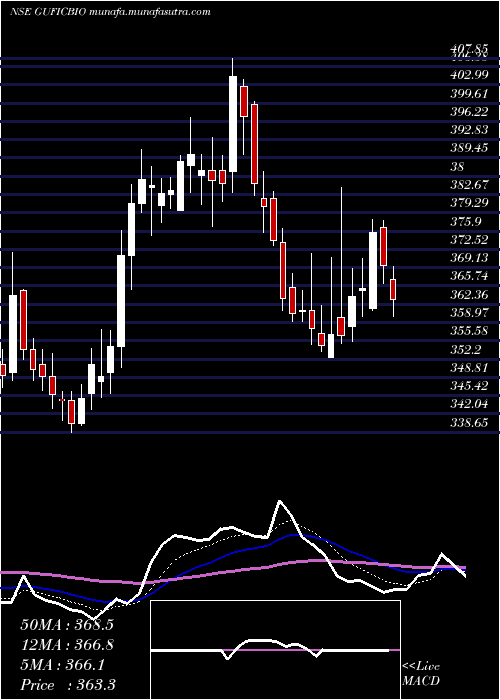
Task: Select the 338.65 price axis label
Action: (470, 423)
